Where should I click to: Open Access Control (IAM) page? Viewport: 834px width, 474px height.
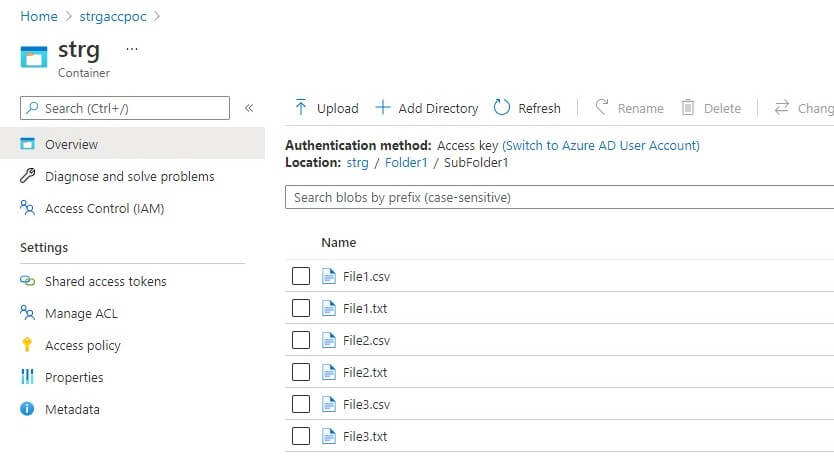[104, 209]
